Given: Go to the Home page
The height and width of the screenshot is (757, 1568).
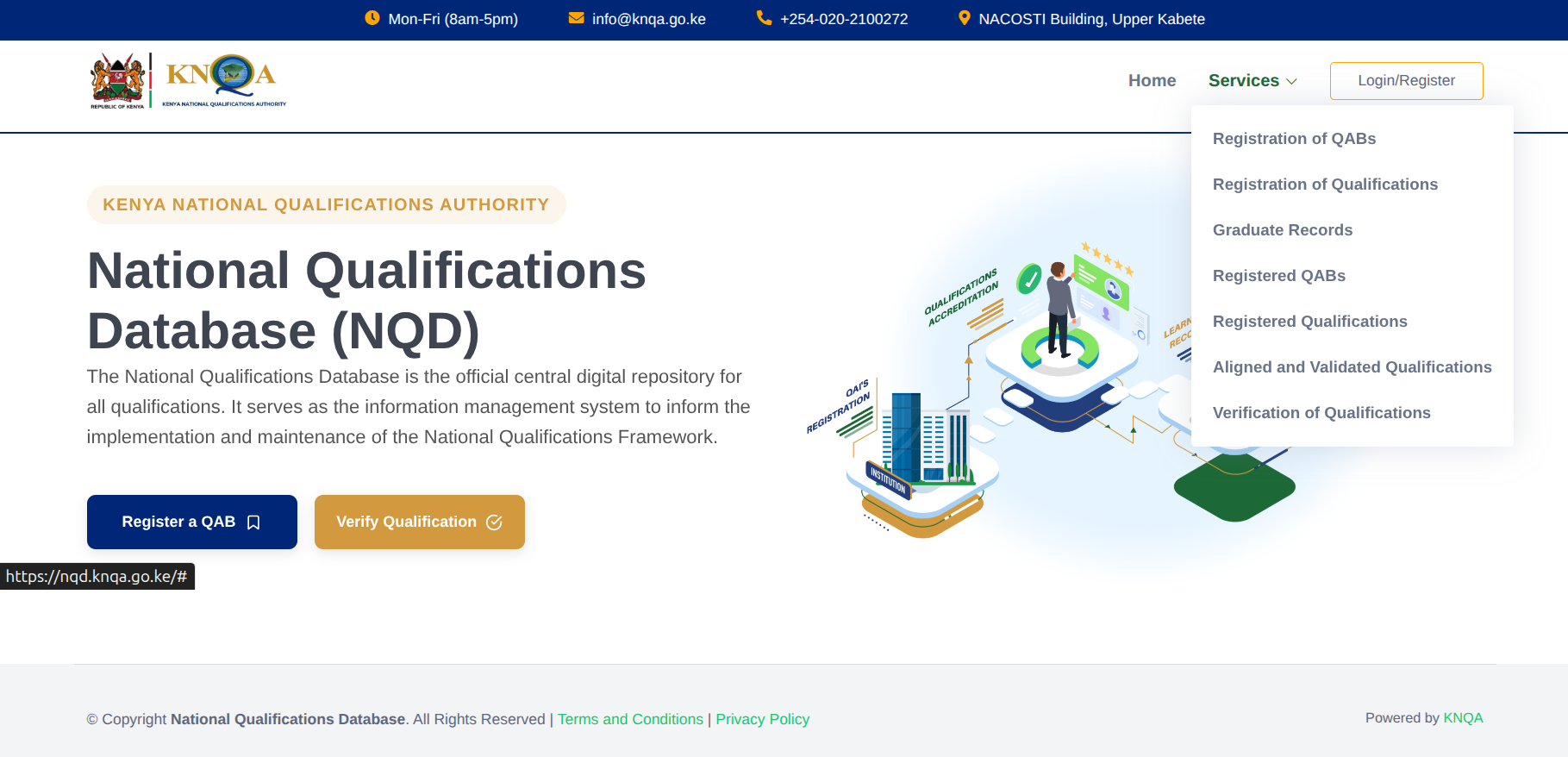Looking at the screenshot, I should pyautogui.click(x=1152, y=80).
